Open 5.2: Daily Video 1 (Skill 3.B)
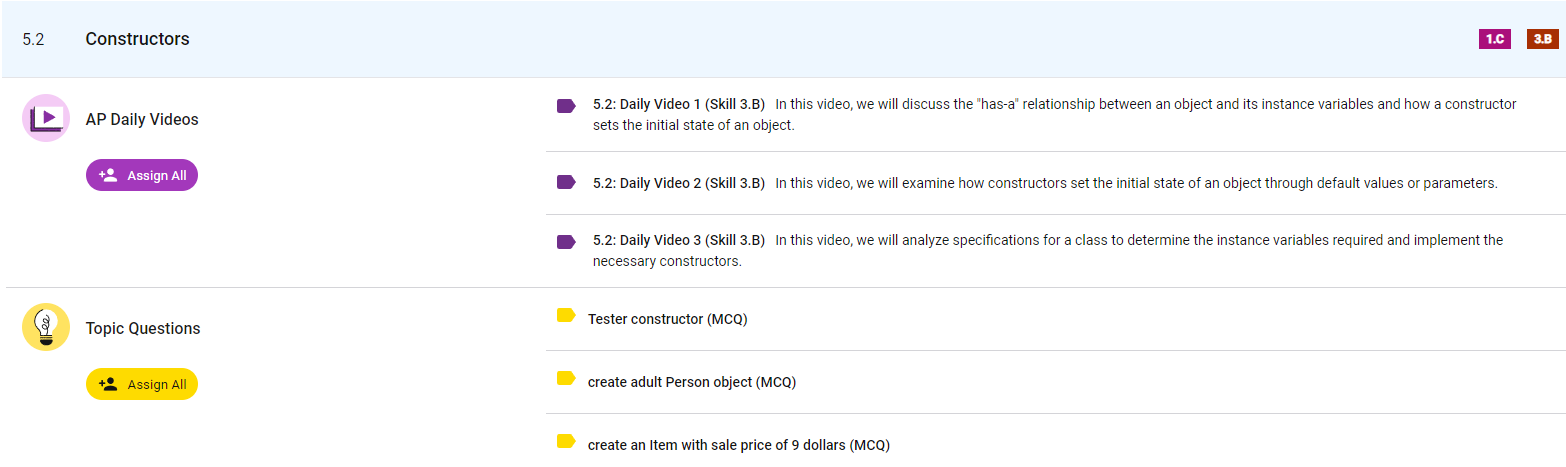The height and width of the screenshot is (467, 1566). click(x=679, y=104)
